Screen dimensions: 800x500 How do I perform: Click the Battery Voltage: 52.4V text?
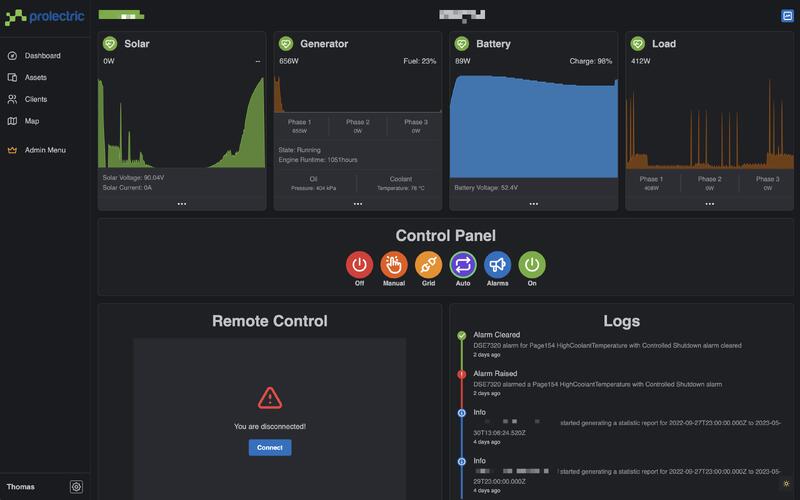(486, 188)
